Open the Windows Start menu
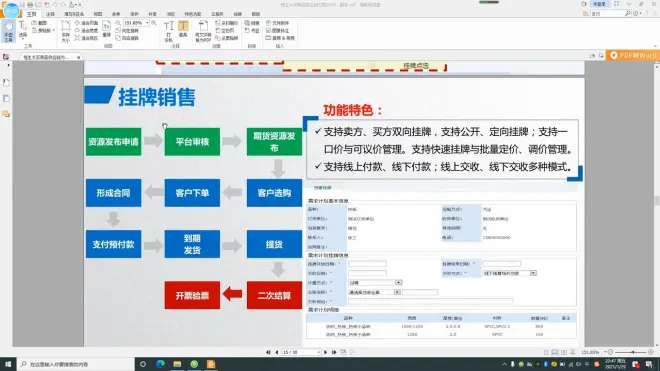The height and width of the screenshot is (371, 660). click(x=8, y=364)
